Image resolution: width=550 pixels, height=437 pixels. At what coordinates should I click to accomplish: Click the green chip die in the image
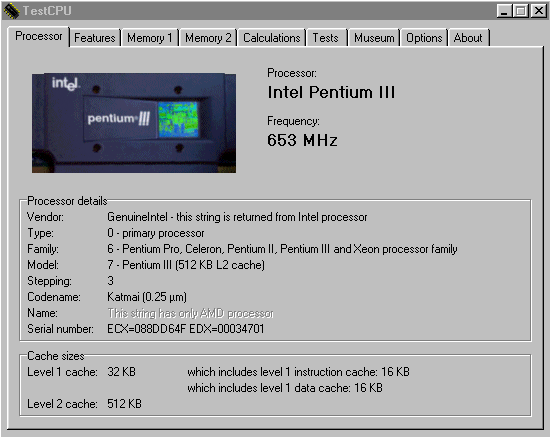coord(178,120)
